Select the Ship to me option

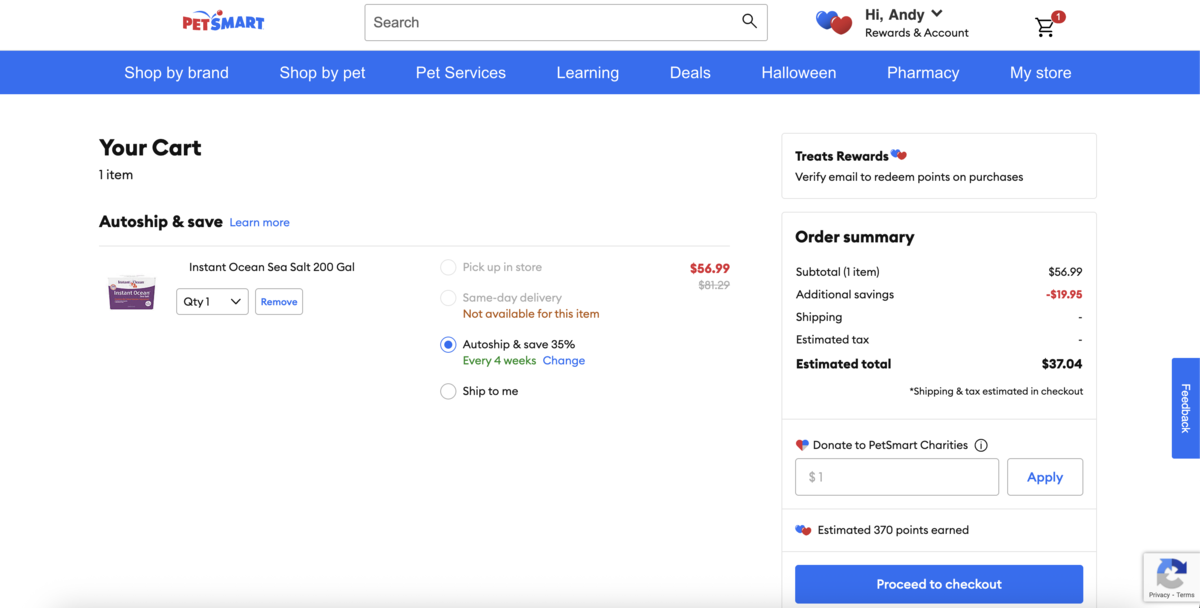[x=448, y=392]
